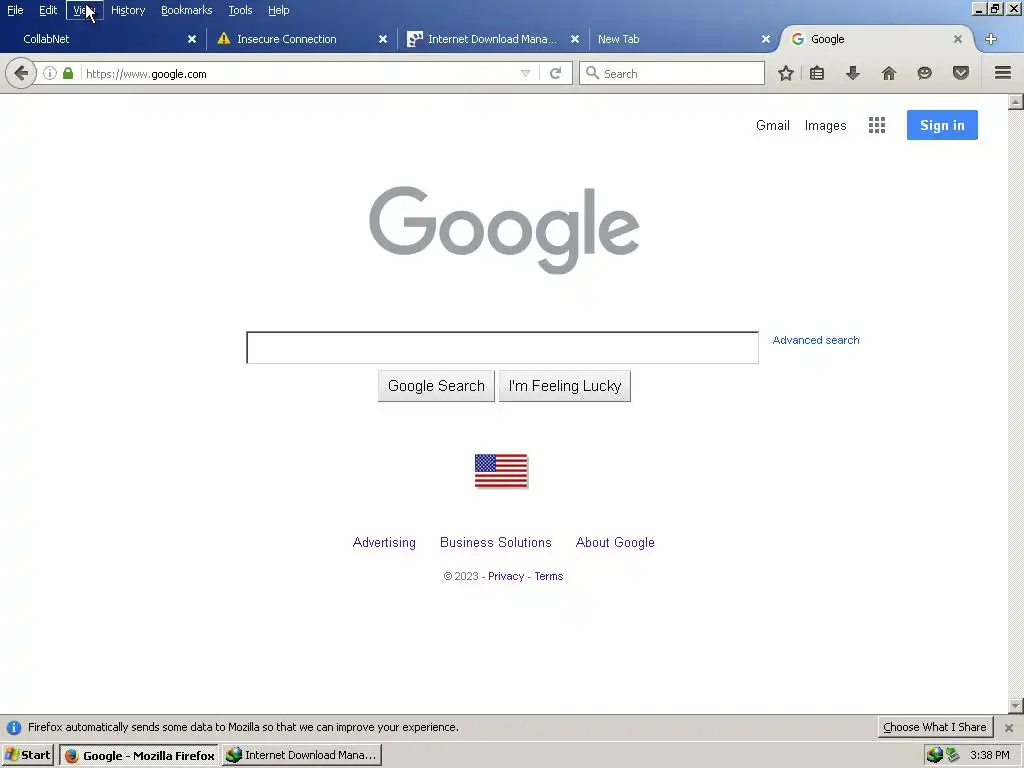The height and width of the screenshot is (768, 1024).
Task: Open the Hello chat smiley icon
Action: pyautogui.click(x=925, y=73)
